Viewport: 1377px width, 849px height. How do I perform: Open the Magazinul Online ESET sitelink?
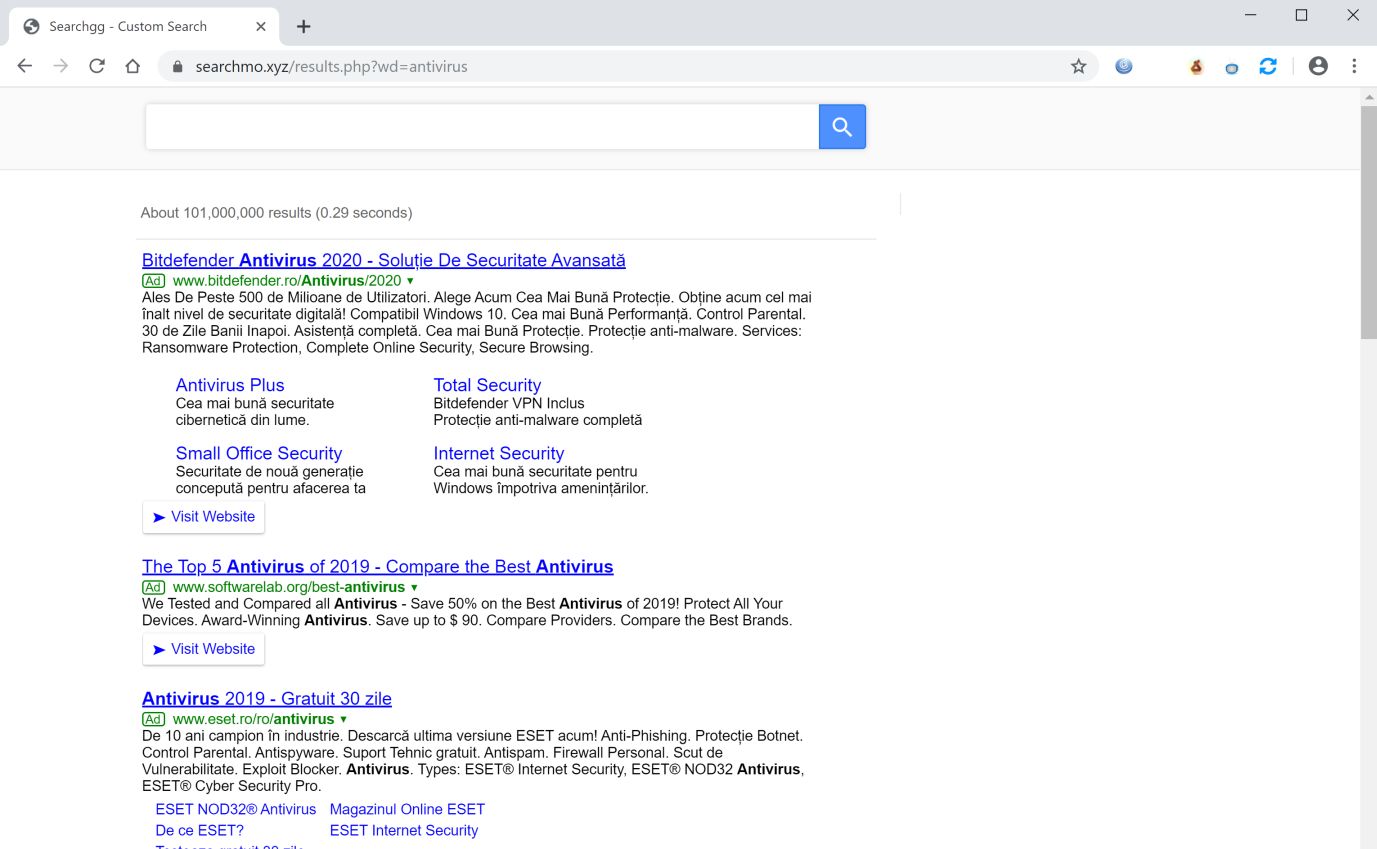407,809
